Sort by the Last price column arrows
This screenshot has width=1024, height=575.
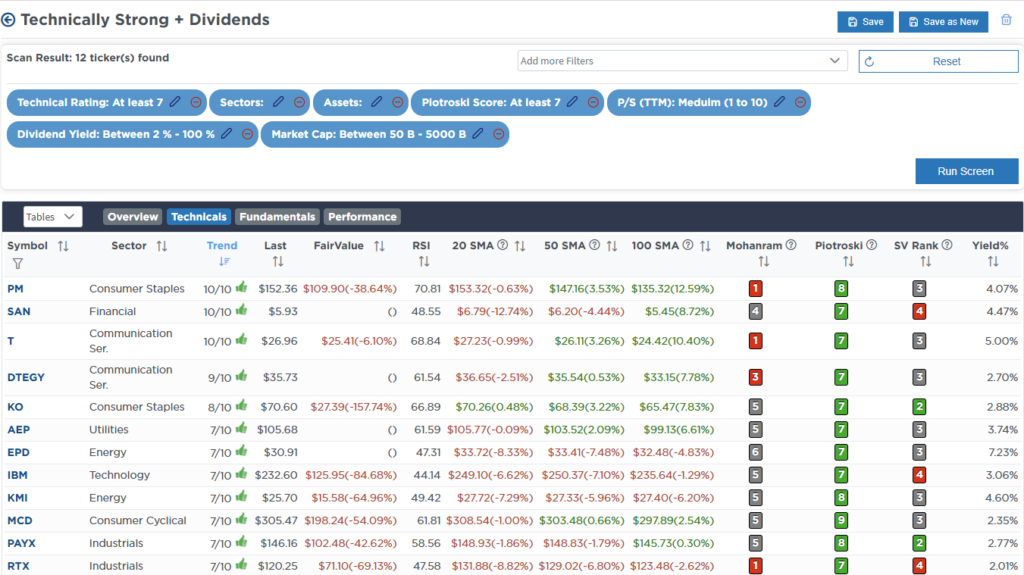(278, 261)
